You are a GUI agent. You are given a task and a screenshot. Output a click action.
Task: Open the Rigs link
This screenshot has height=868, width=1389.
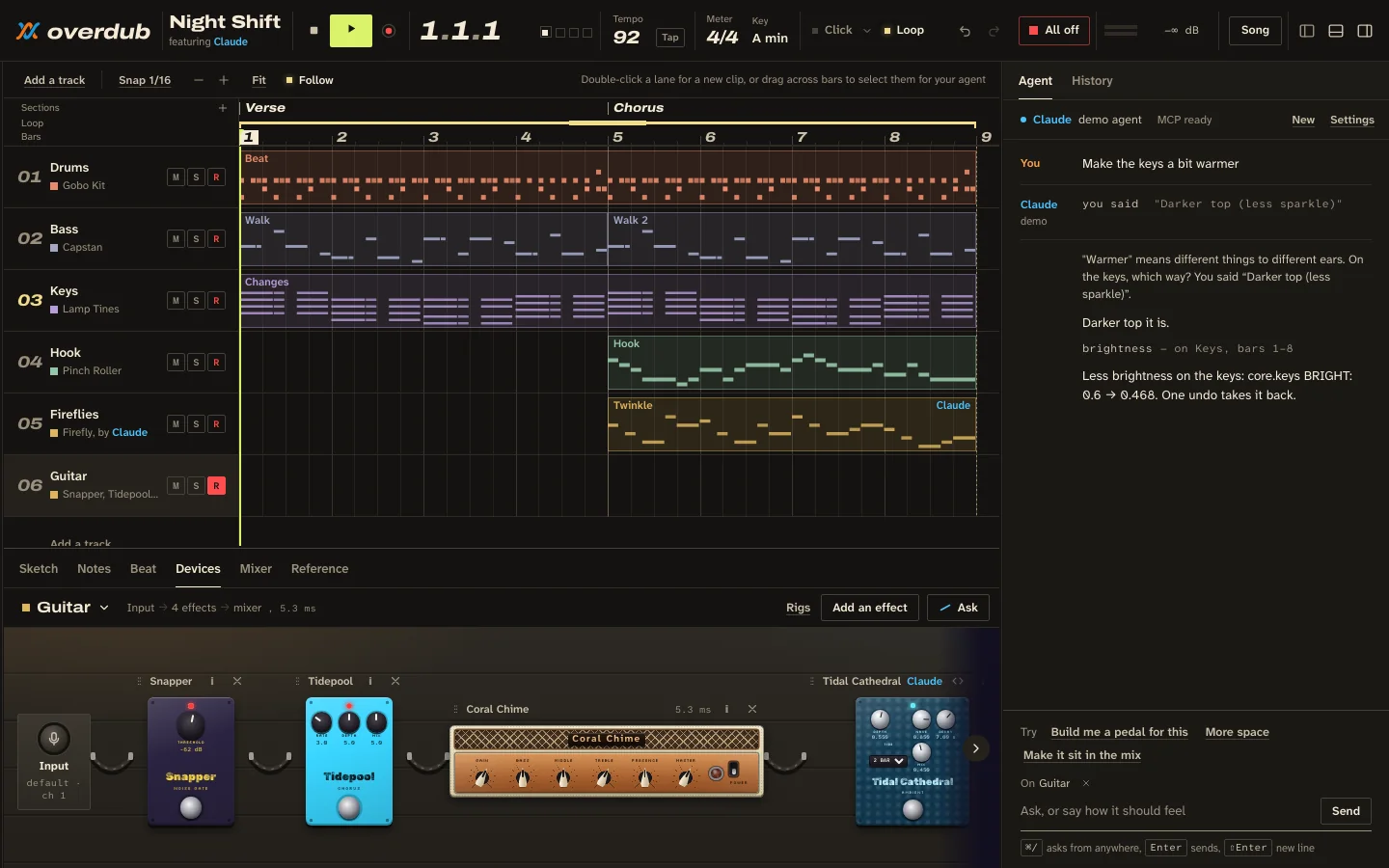[x=798, y=608]
